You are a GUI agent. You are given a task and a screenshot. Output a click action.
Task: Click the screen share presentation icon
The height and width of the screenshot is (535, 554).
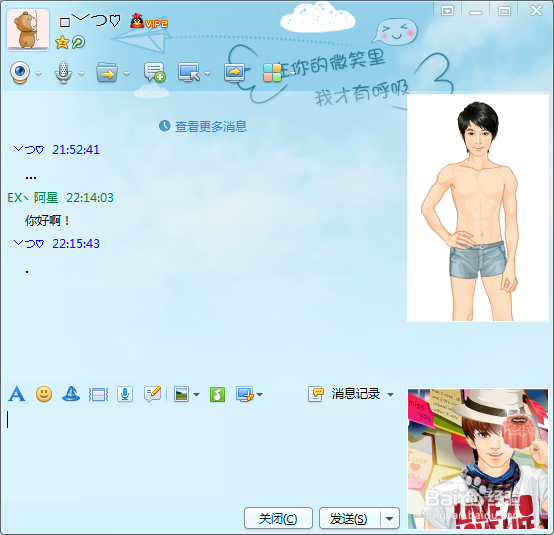[235, 73]
